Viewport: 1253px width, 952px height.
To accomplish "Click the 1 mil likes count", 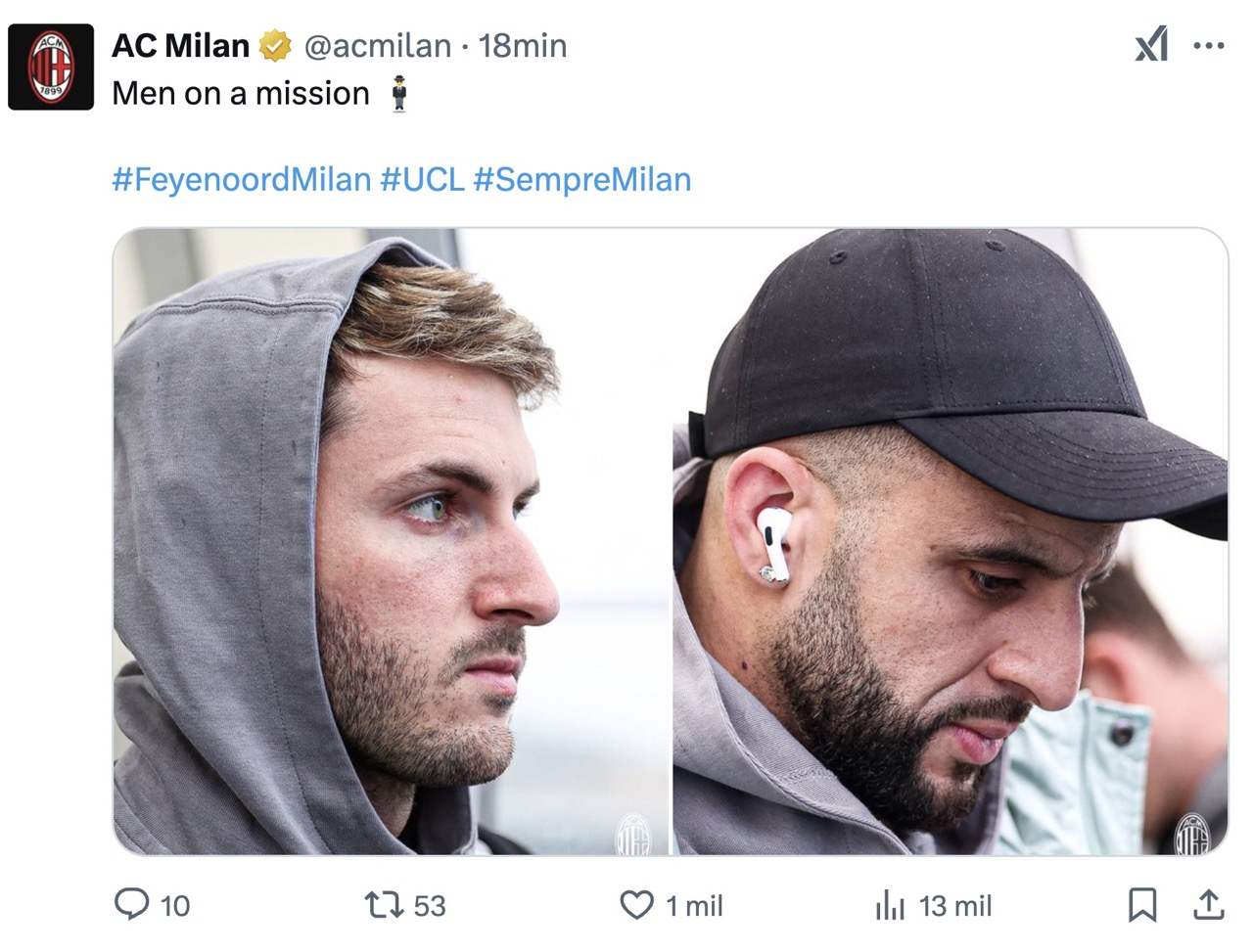I will click(694, 906).
